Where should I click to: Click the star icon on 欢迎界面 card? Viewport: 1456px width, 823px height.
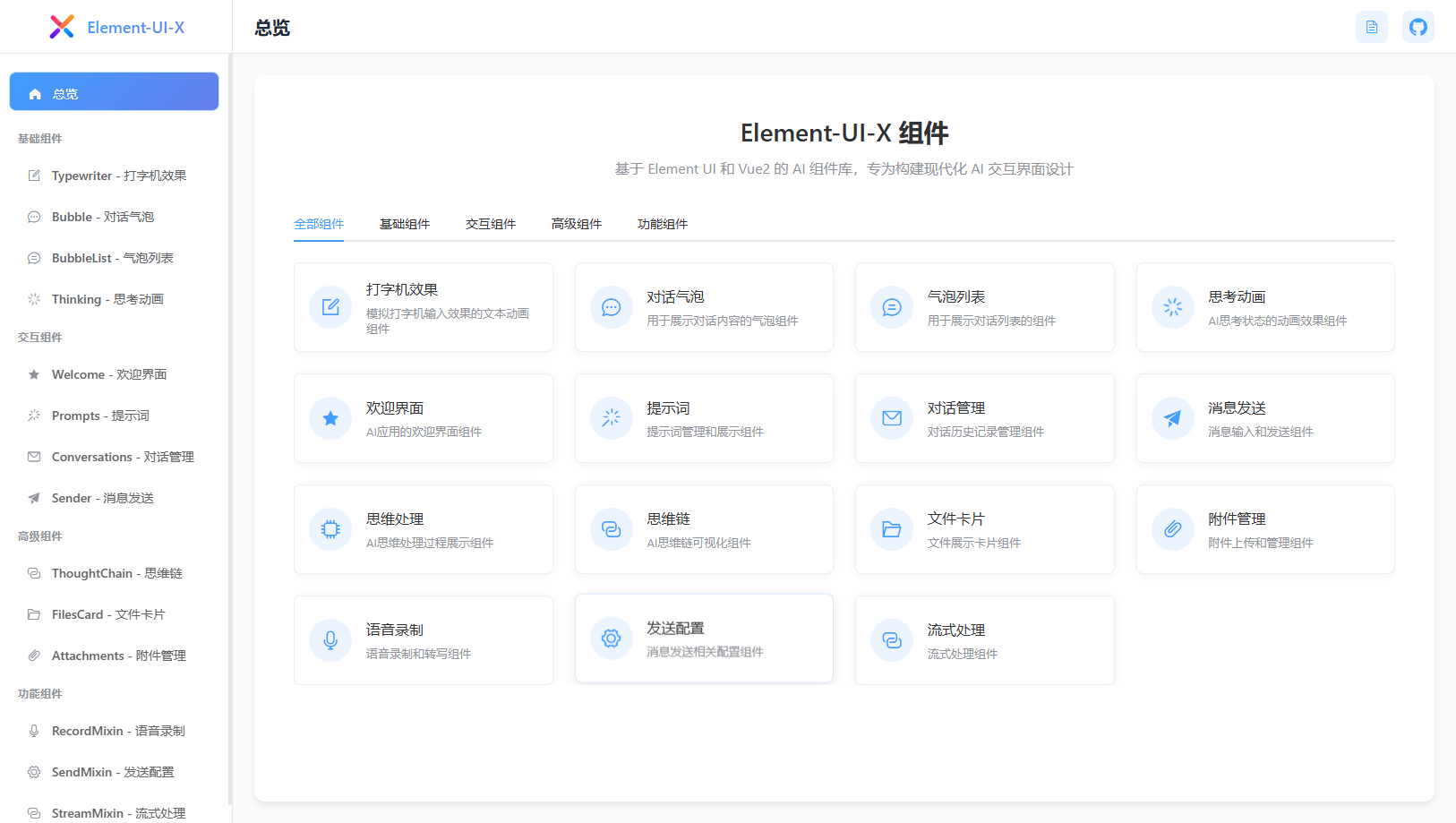[330, 418]
